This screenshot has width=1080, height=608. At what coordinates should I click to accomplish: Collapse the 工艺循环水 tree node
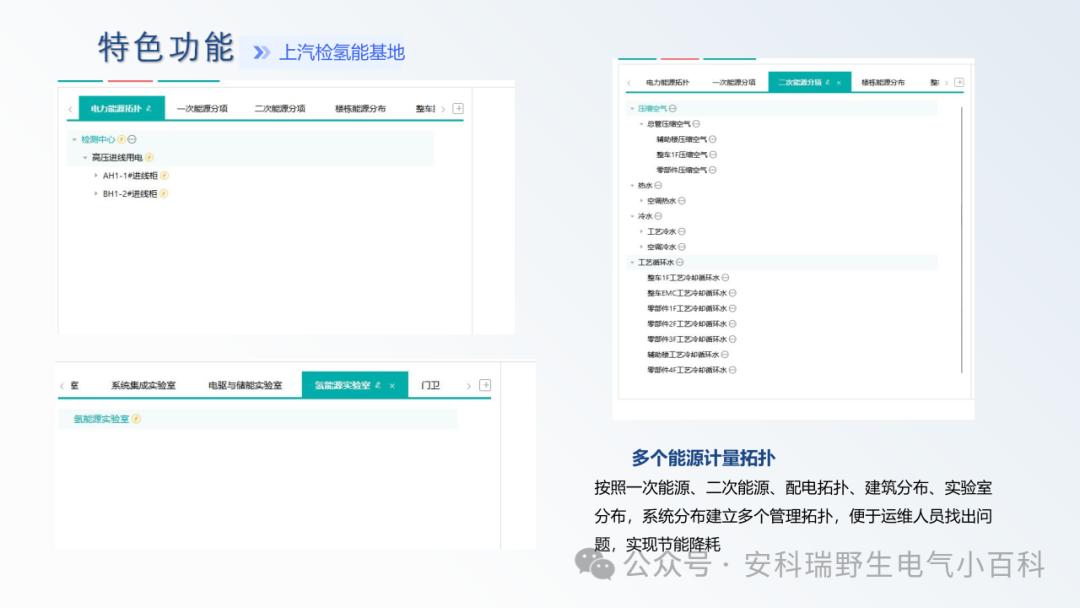click(x=632, y=262)
